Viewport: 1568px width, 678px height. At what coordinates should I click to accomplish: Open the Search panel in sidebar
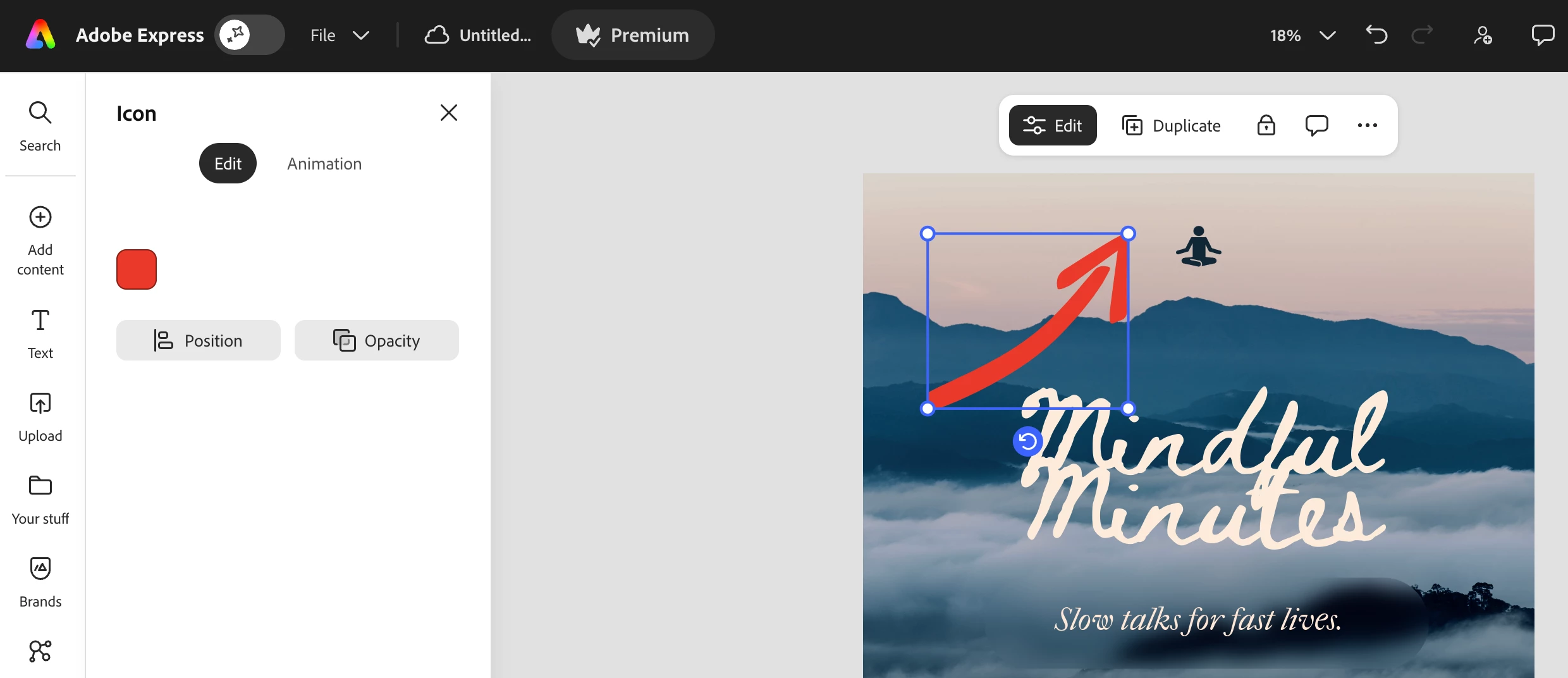tap(40, 126)
